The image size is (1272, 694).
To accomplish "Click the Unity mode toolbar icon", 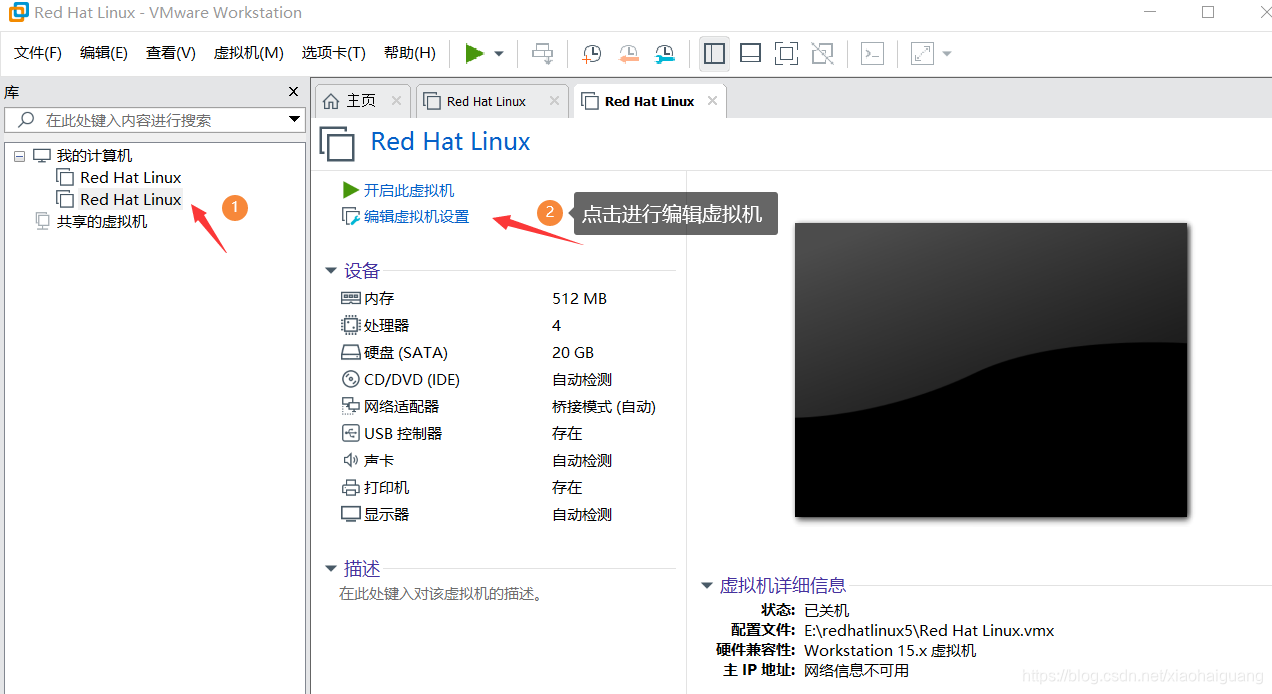I will [x=822, y=53].
